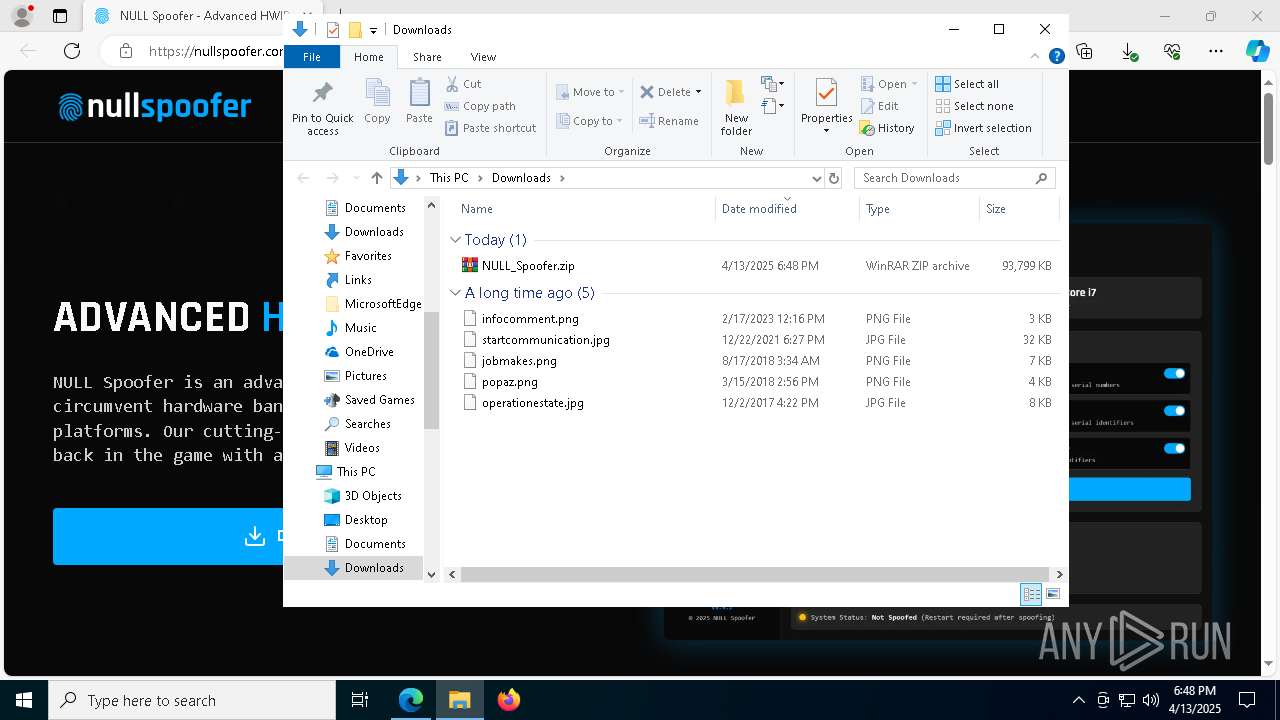
Task: Collapse the Today (1) group
Action: (455, 240)
